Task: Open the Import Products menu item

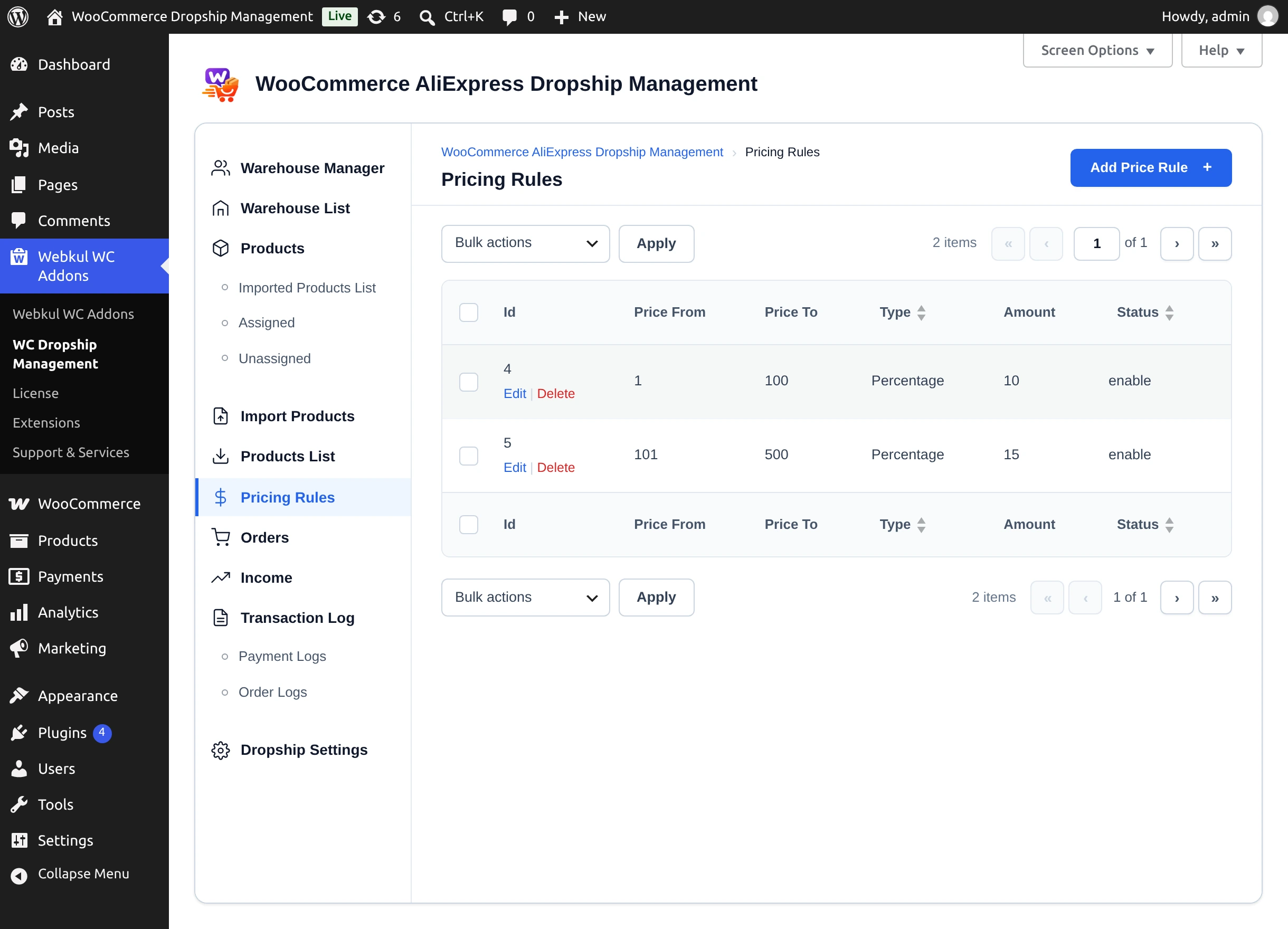Action: (303, 416)
